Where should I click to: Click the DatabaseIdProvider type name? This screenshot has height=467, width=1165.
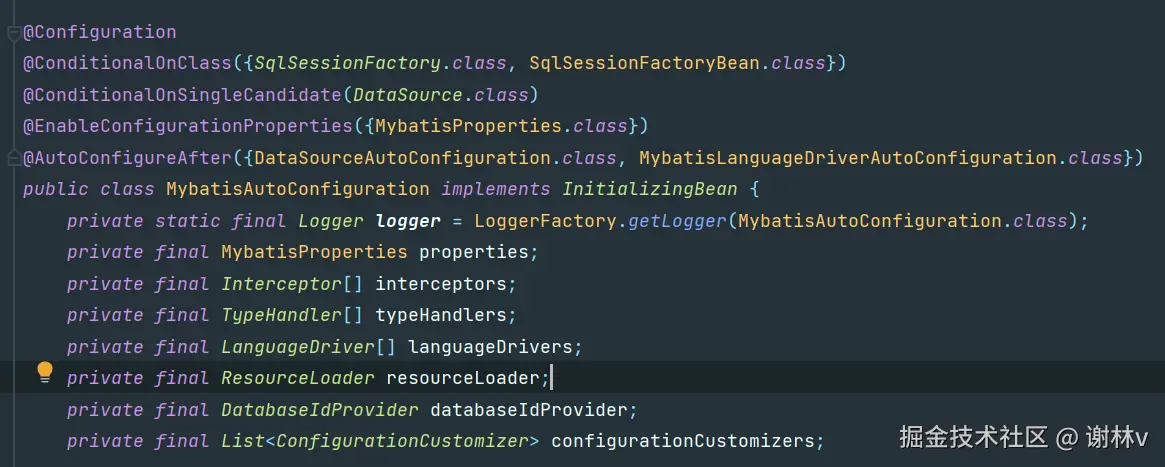click(319, 410)
